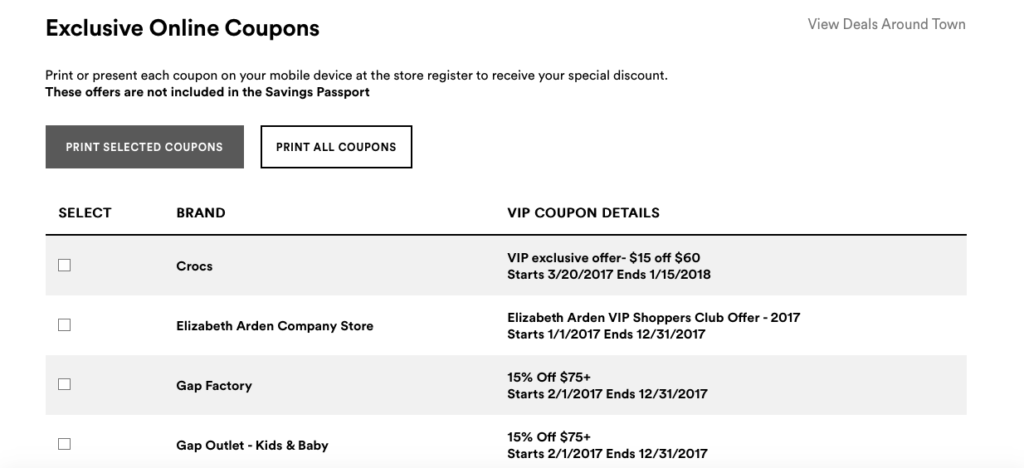The width and height of the screenshot is (1024, 468).
Task: Click the Gap Factory 15% Off $75+ details
Action: 549,378
